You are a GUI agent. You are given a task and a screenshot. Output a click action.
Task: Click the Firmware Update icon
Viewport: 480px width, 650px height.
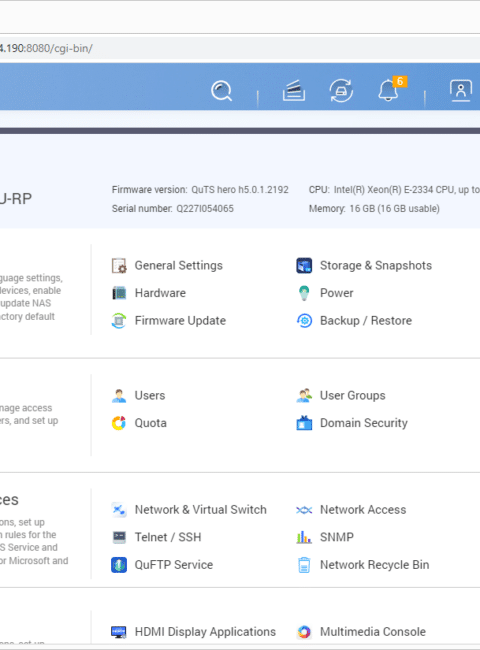click(119, 321)
